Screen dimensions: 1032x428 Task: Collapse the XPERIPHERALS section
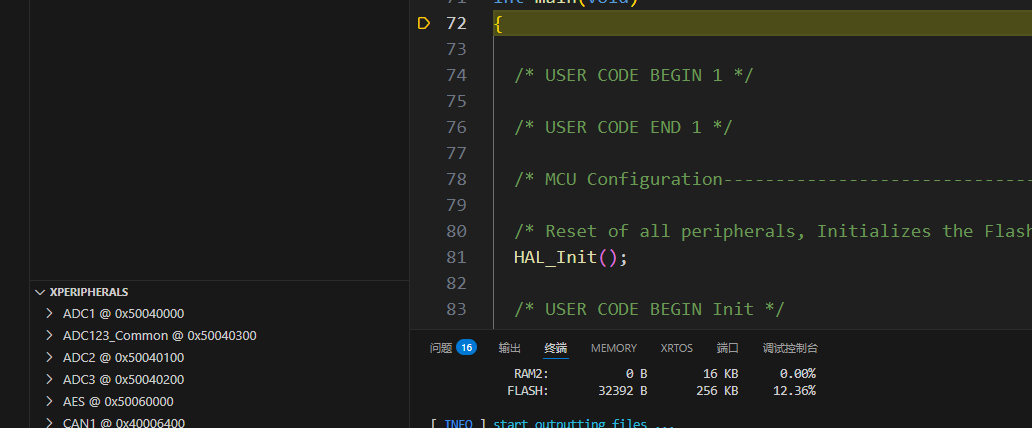point(40,292)
